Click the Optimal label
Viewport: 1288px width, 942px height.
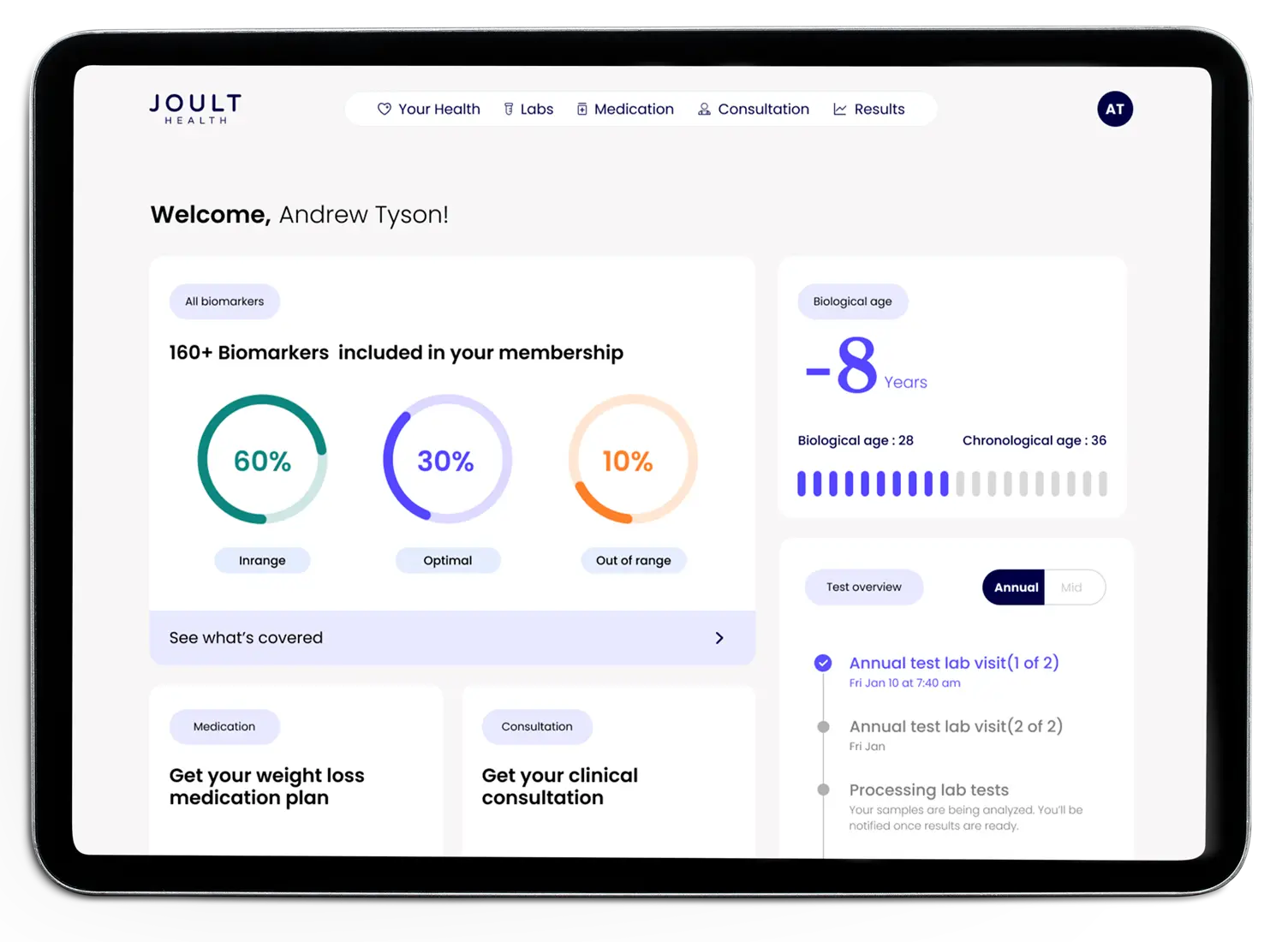click(x=448, y=560)
